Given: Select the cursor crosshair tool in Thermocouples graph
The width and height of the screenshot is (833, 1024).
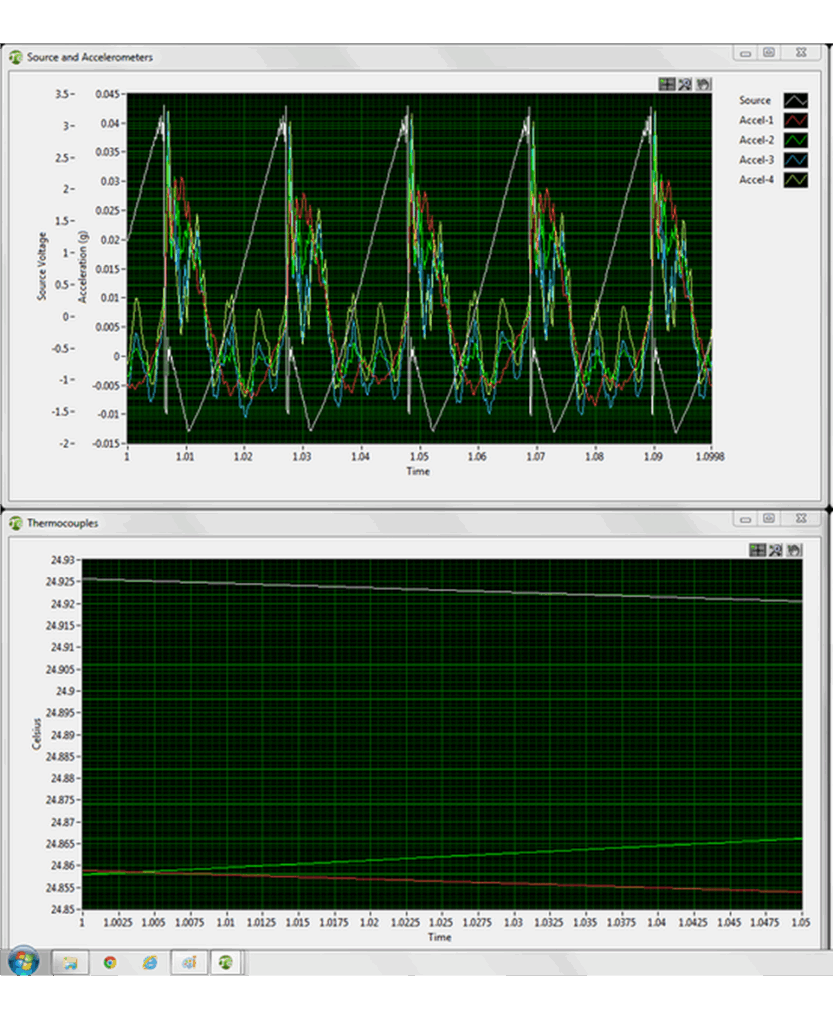Looking at the screenshot, I should coord(757,549).
